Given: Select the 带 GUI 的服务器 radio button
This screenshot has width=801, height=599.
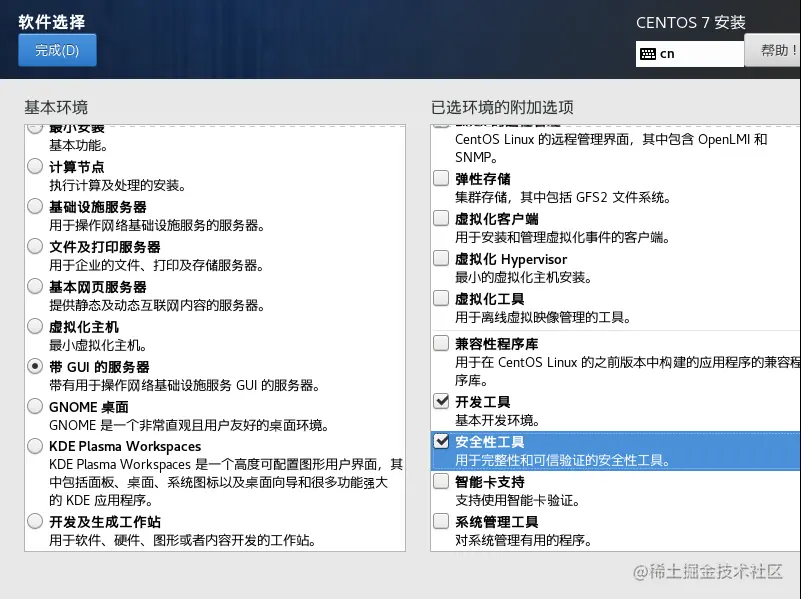Looking at the screenshot, I should point(35,366).
